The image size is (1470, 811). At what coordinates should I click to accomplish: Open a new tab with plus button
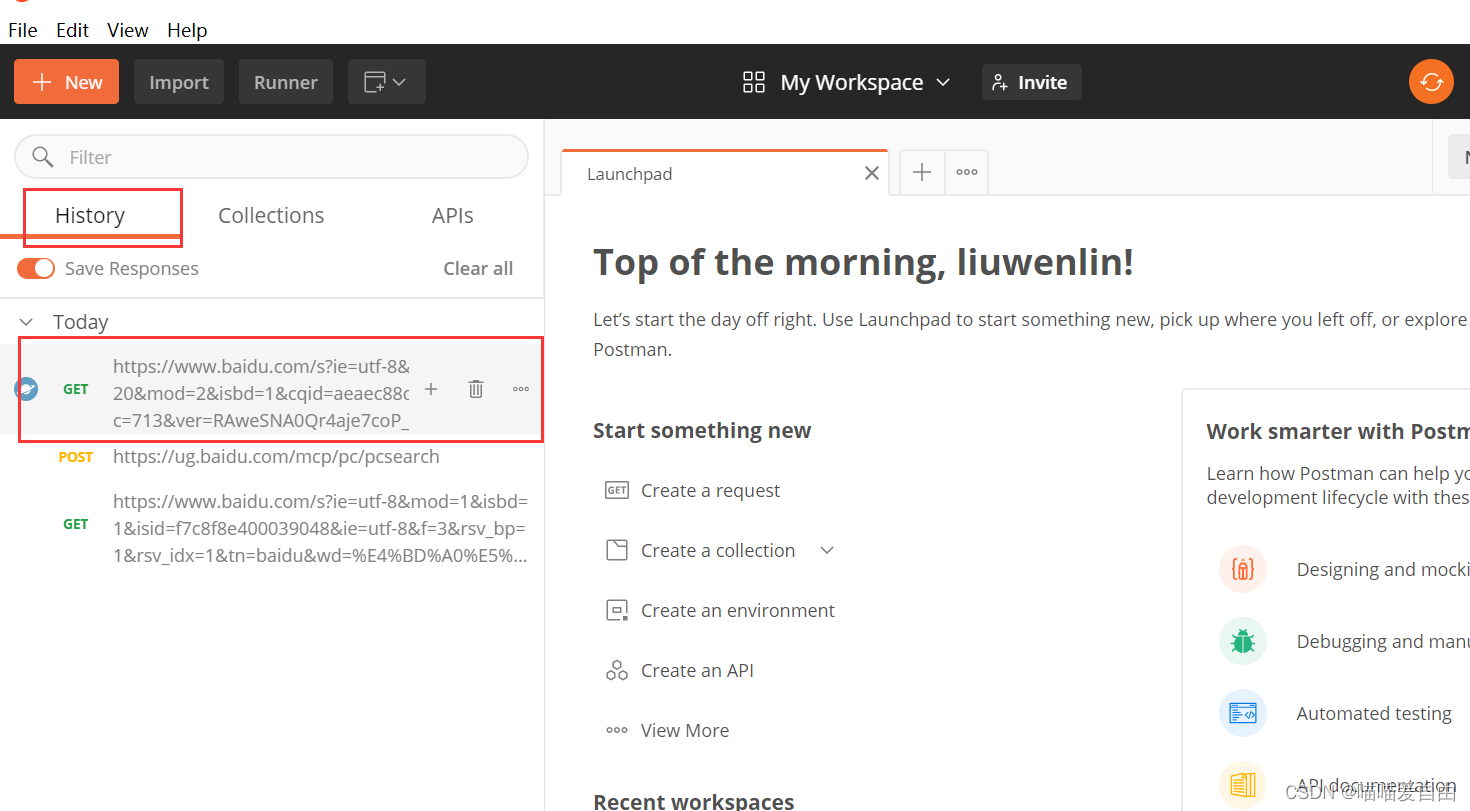[922, 172]
